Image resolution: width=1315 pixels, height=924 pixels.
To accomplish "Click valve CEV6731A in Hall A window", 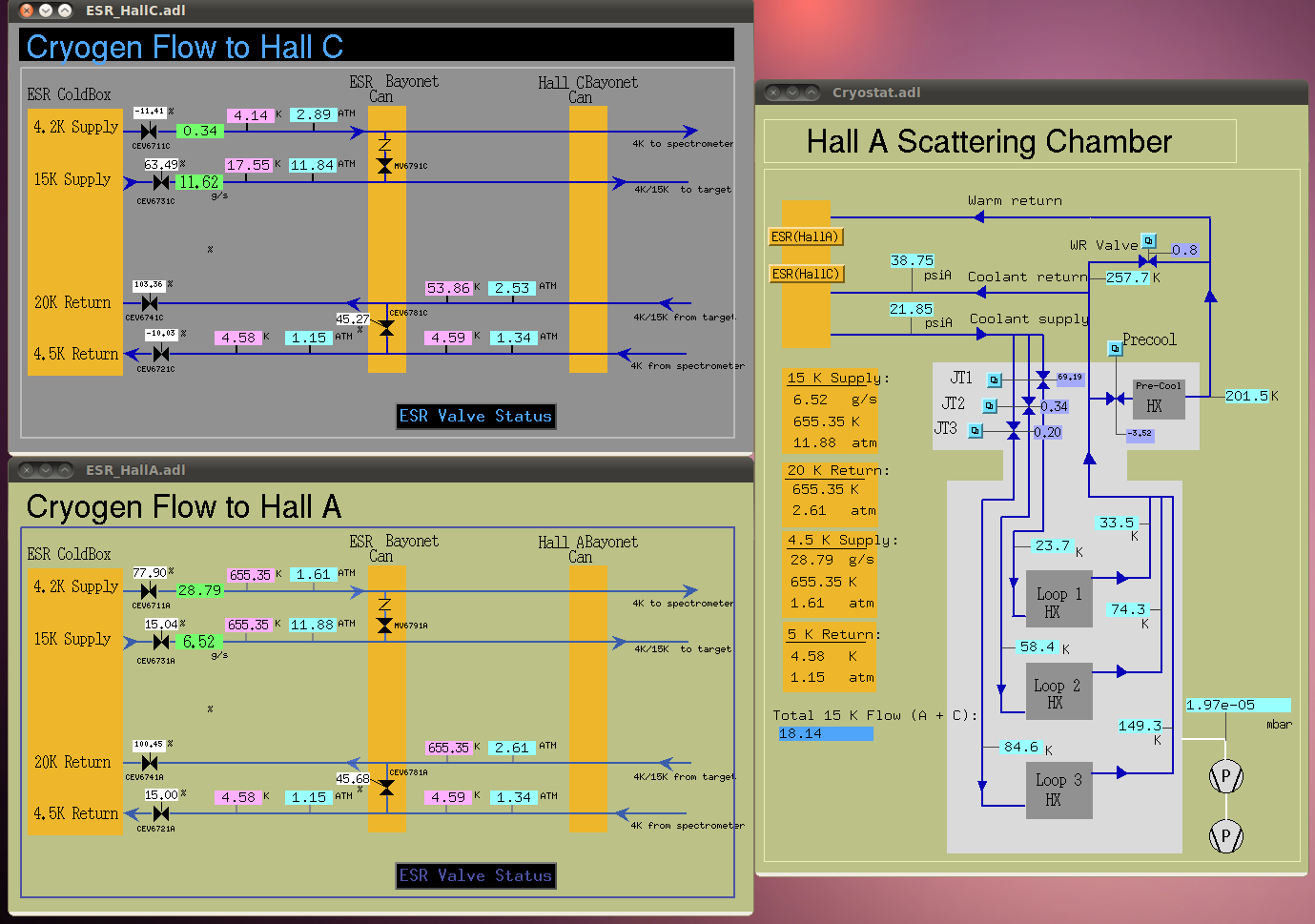I will (161, 643).
